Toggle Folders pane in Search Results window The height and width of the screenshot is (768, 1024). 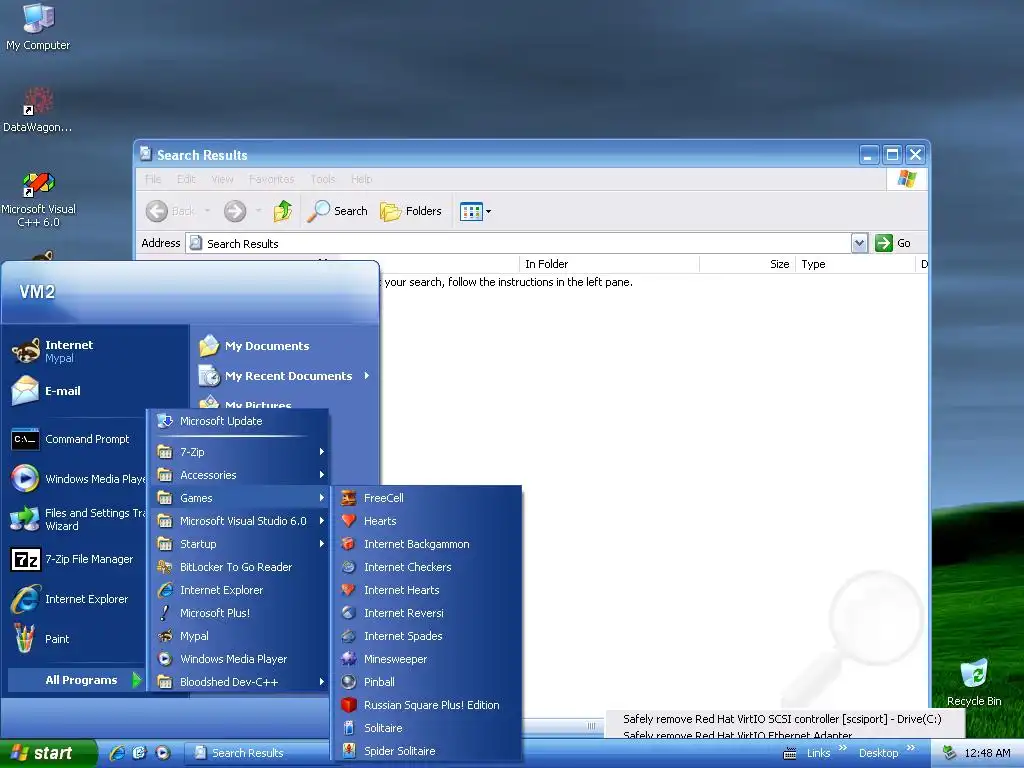[x=411, y=211]
